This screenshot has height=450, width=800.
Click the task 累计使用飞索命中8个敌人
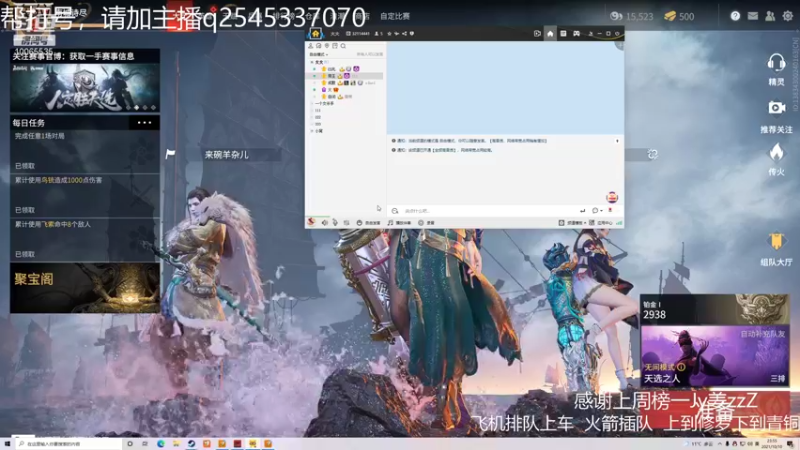pos(85,239)
